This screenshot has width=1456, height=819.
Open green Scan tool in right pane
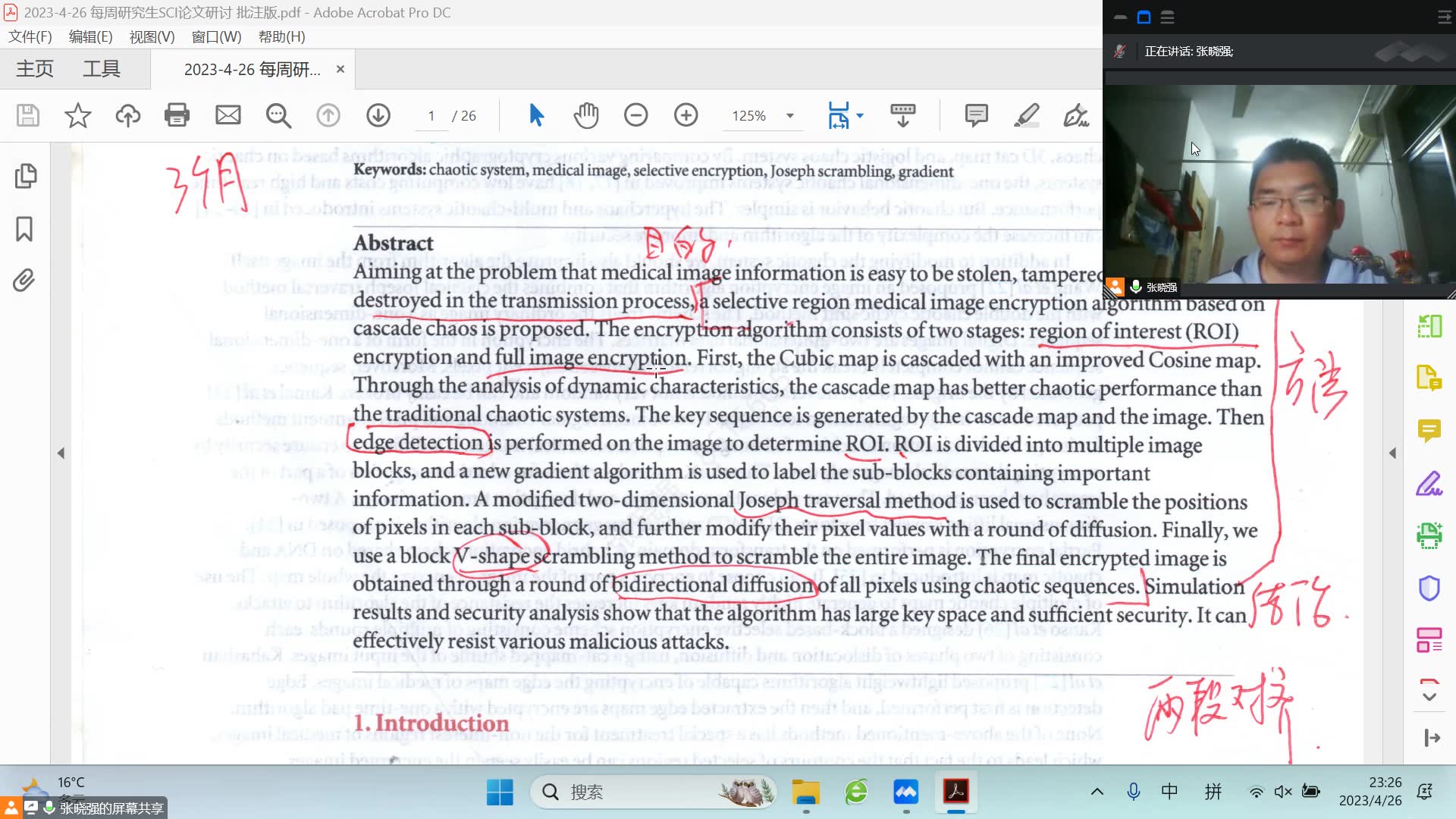pos(1429,535)
